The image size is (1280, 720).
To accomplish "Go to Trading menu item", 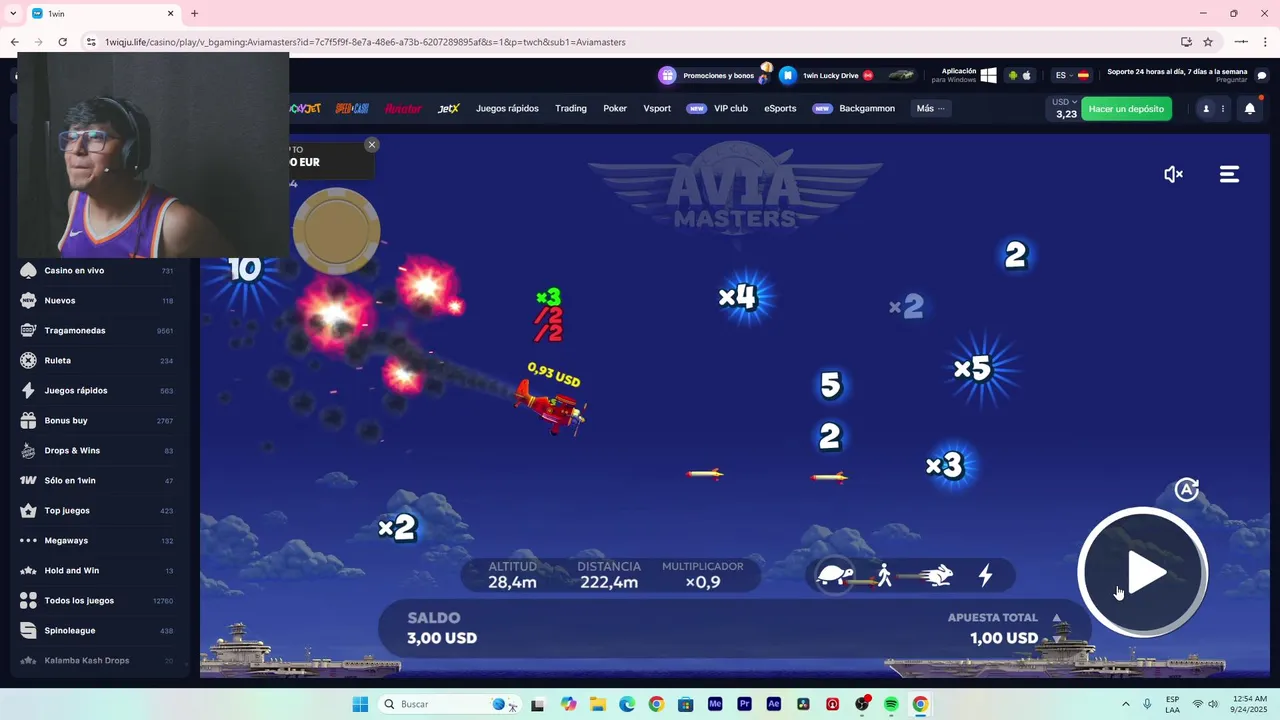I will coord(571,108).
